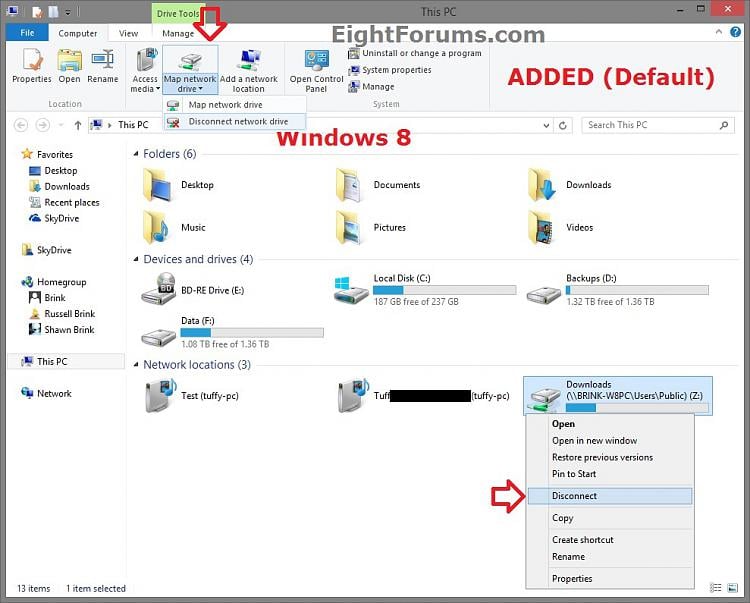Select Shawn Brink under Homegroup
The width and height of the screenshot is (750, 603).
[61, 330]
